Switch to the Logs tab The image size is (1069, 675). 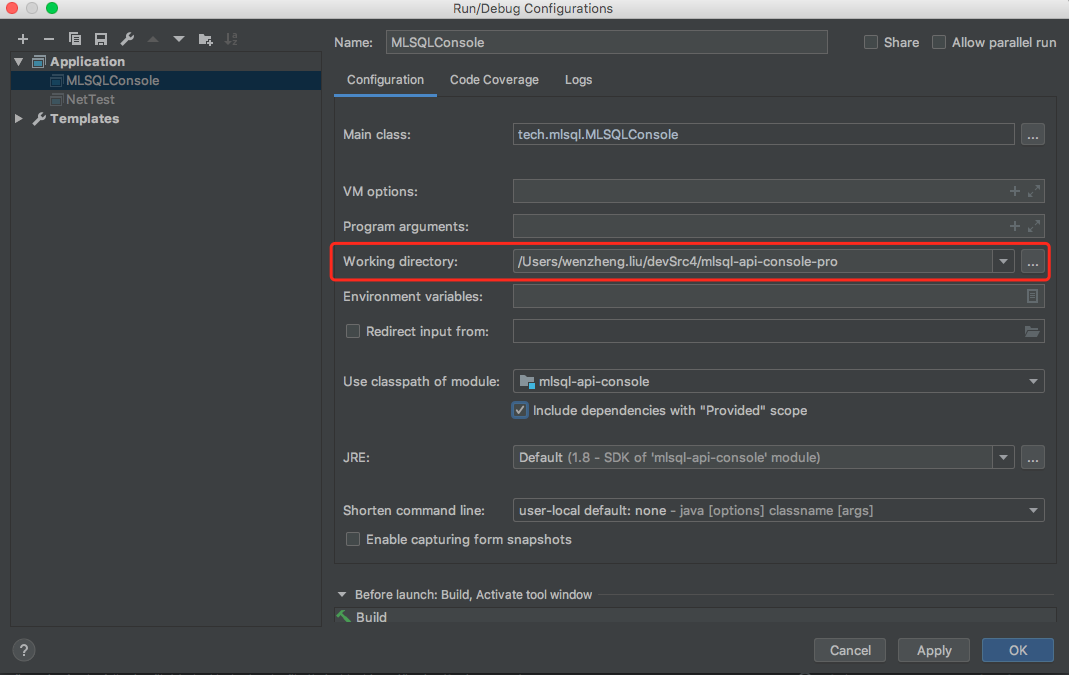(578, 80)
